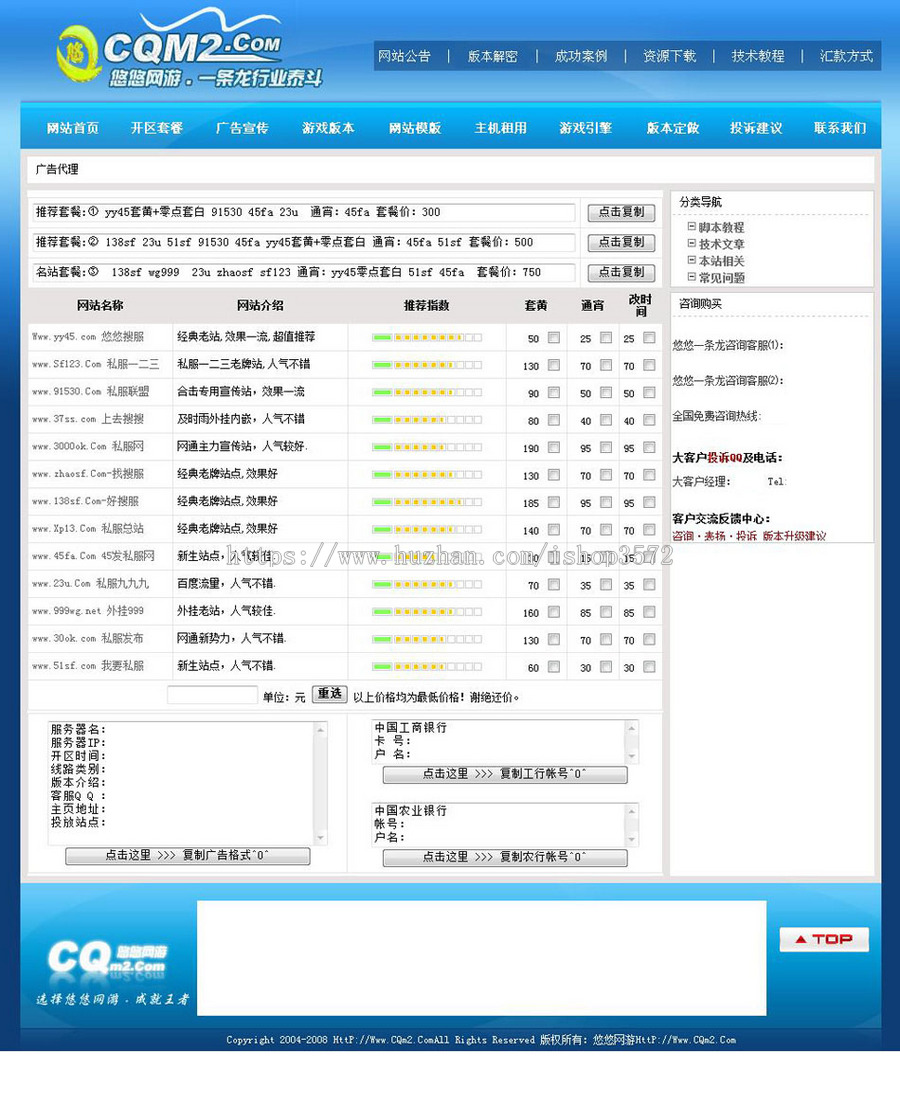Screen dimensions: 900x1106
Task: Check the 套黄 box for 37ss.com
Action: pos(554,420)
